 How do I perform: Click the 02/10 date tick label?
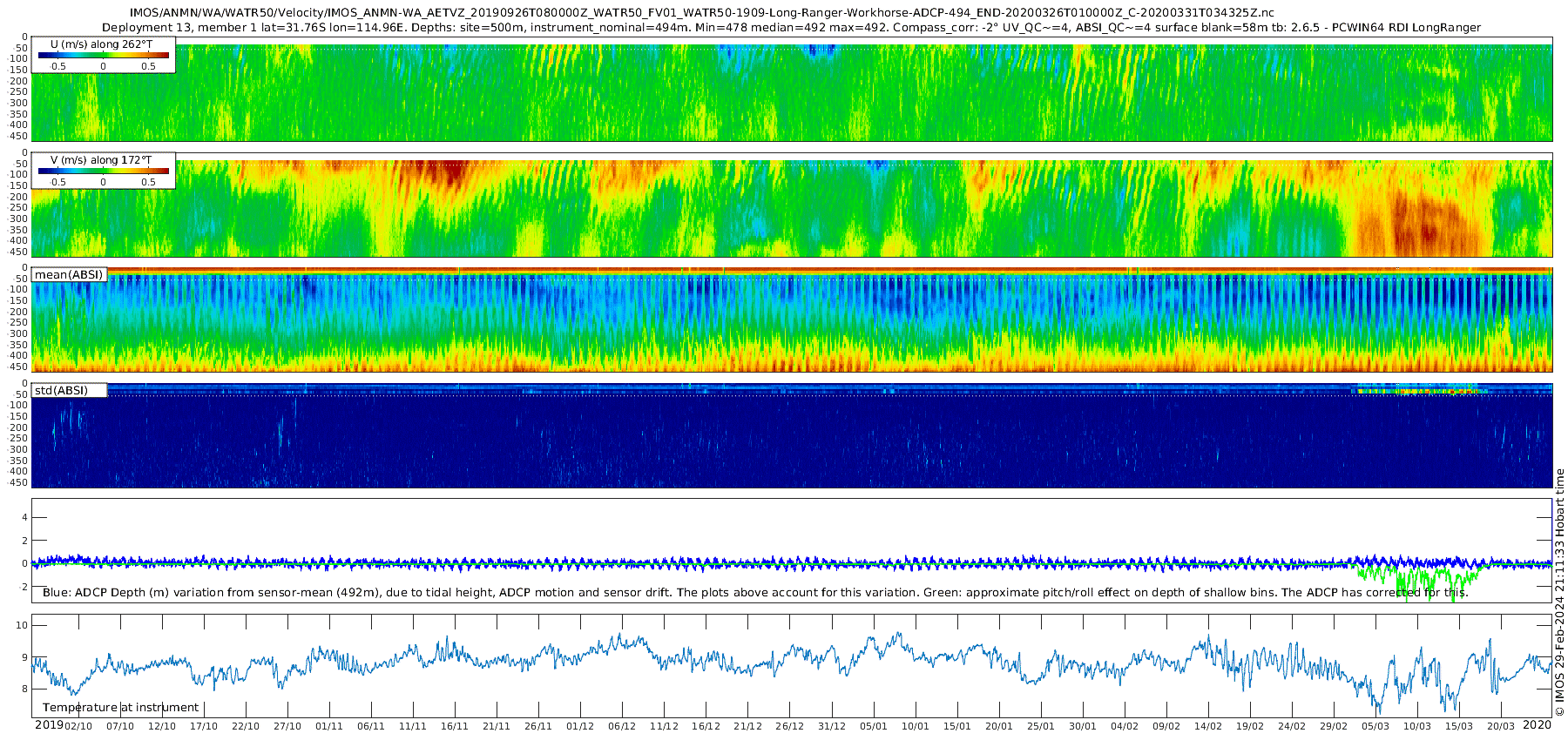point(78,726)
